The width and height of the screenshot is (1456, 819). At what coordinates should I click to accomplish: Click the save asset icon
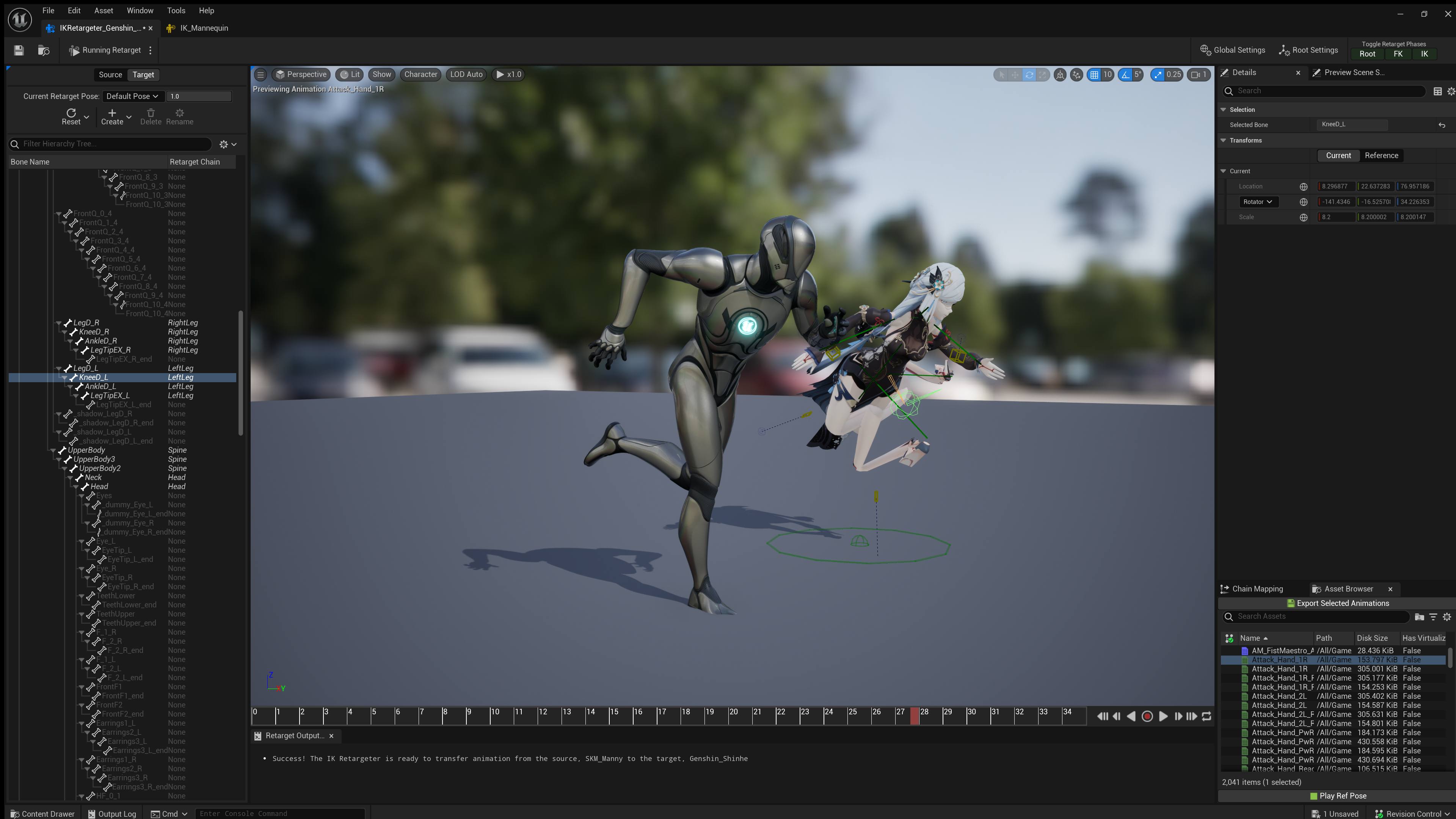point(19,50)
